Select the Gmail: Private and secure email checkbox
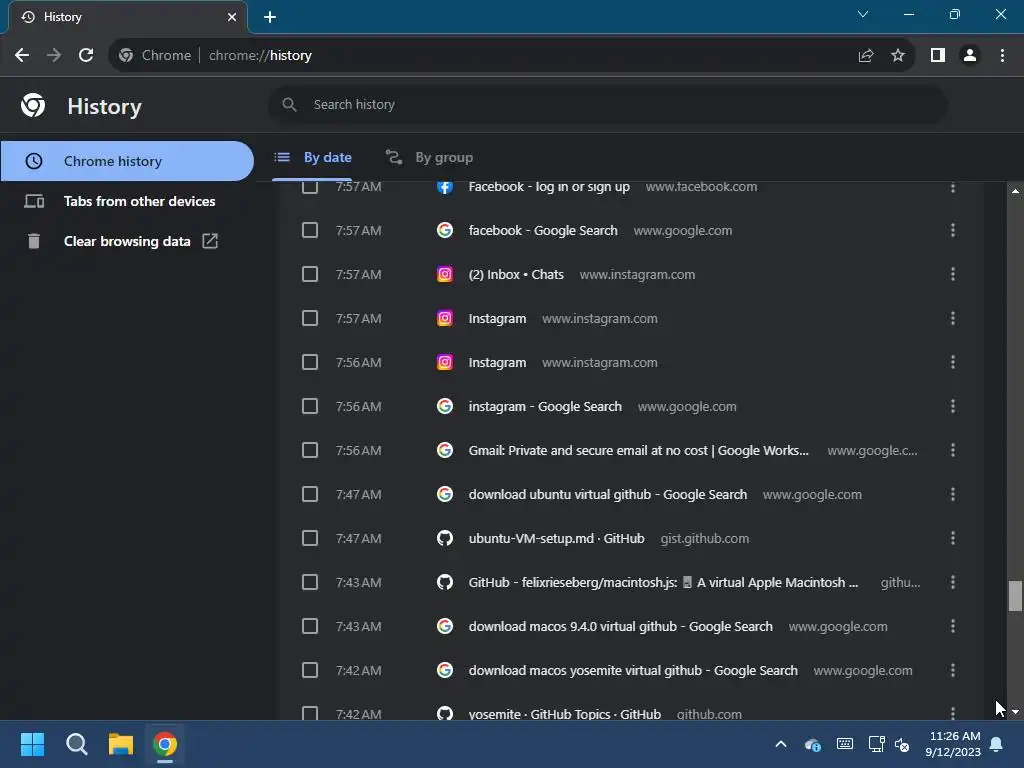1024x768 pixels. point(310,450)
